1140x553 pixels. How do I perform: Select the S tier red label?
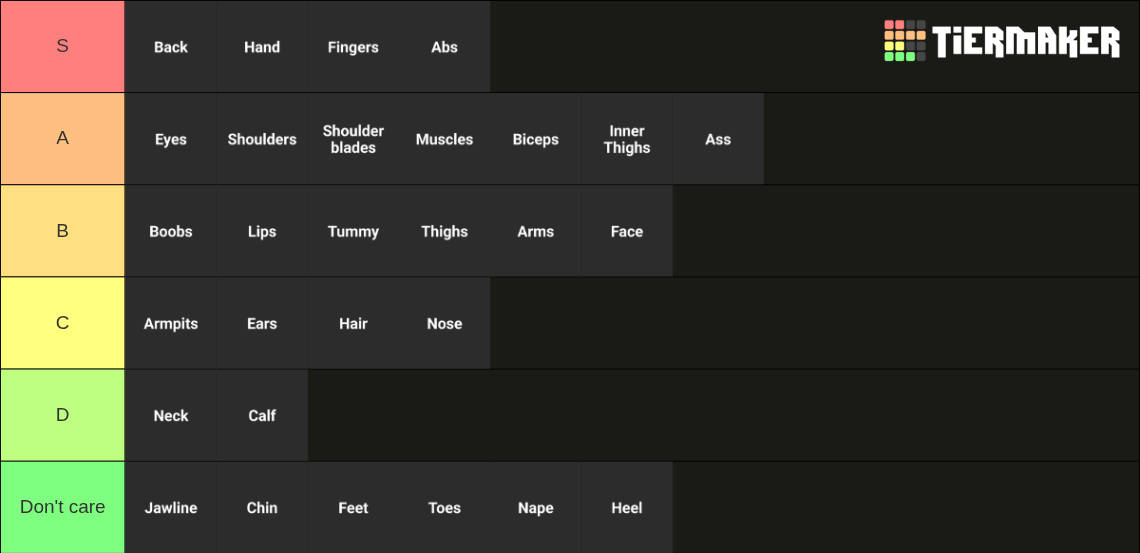(63, 47)
